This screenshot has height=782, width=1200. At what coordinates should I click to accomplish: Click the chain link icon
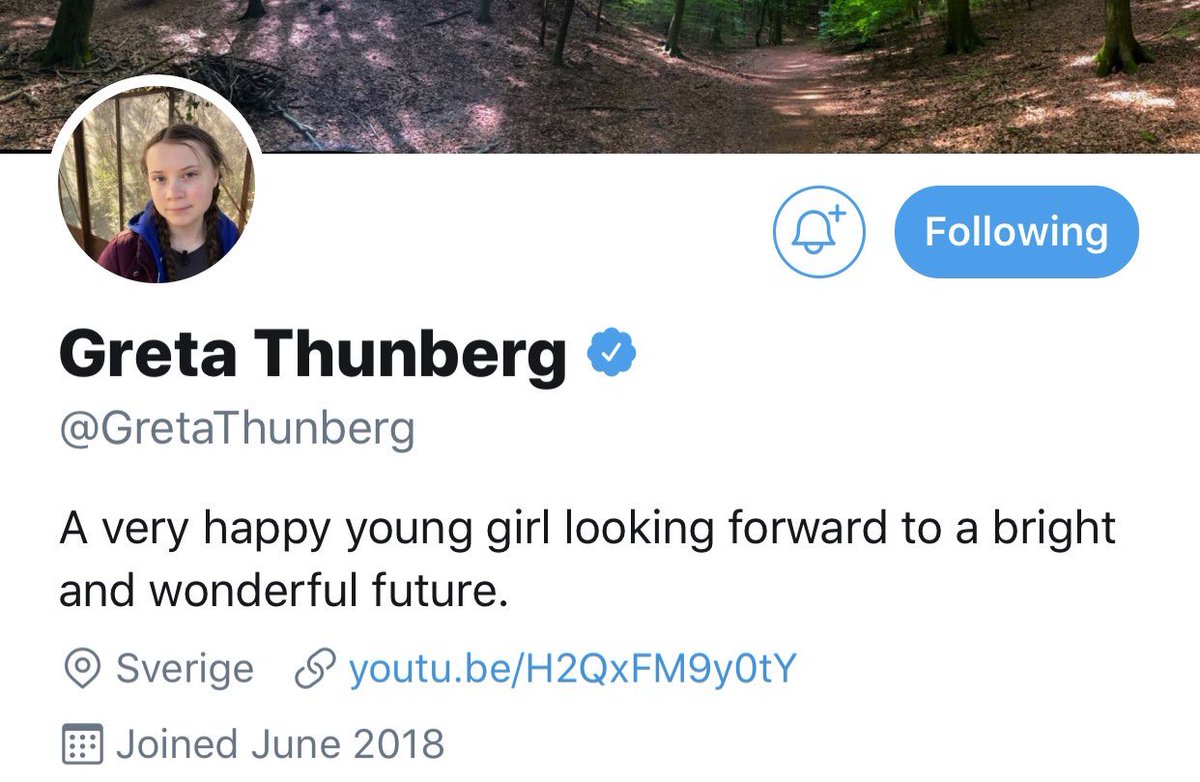(313, 669)
